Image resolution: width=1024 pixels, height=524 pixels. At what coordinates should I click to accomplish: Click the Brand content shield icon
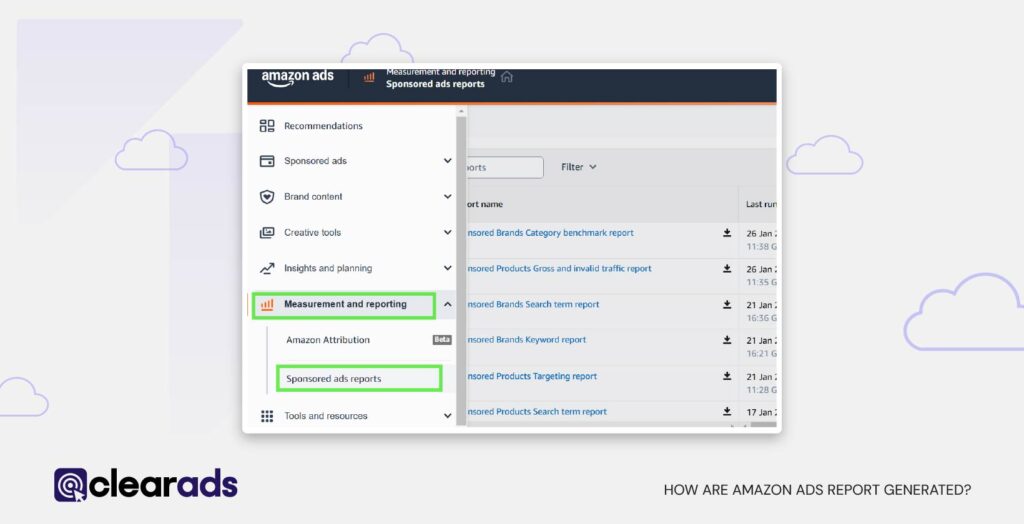[267, 197]
